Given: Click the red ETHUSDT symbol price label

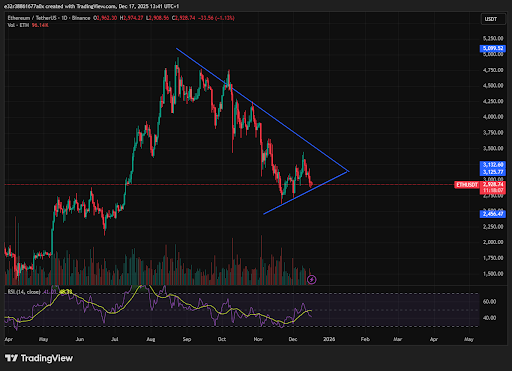Looking at the screenshot, I should 467,185.
